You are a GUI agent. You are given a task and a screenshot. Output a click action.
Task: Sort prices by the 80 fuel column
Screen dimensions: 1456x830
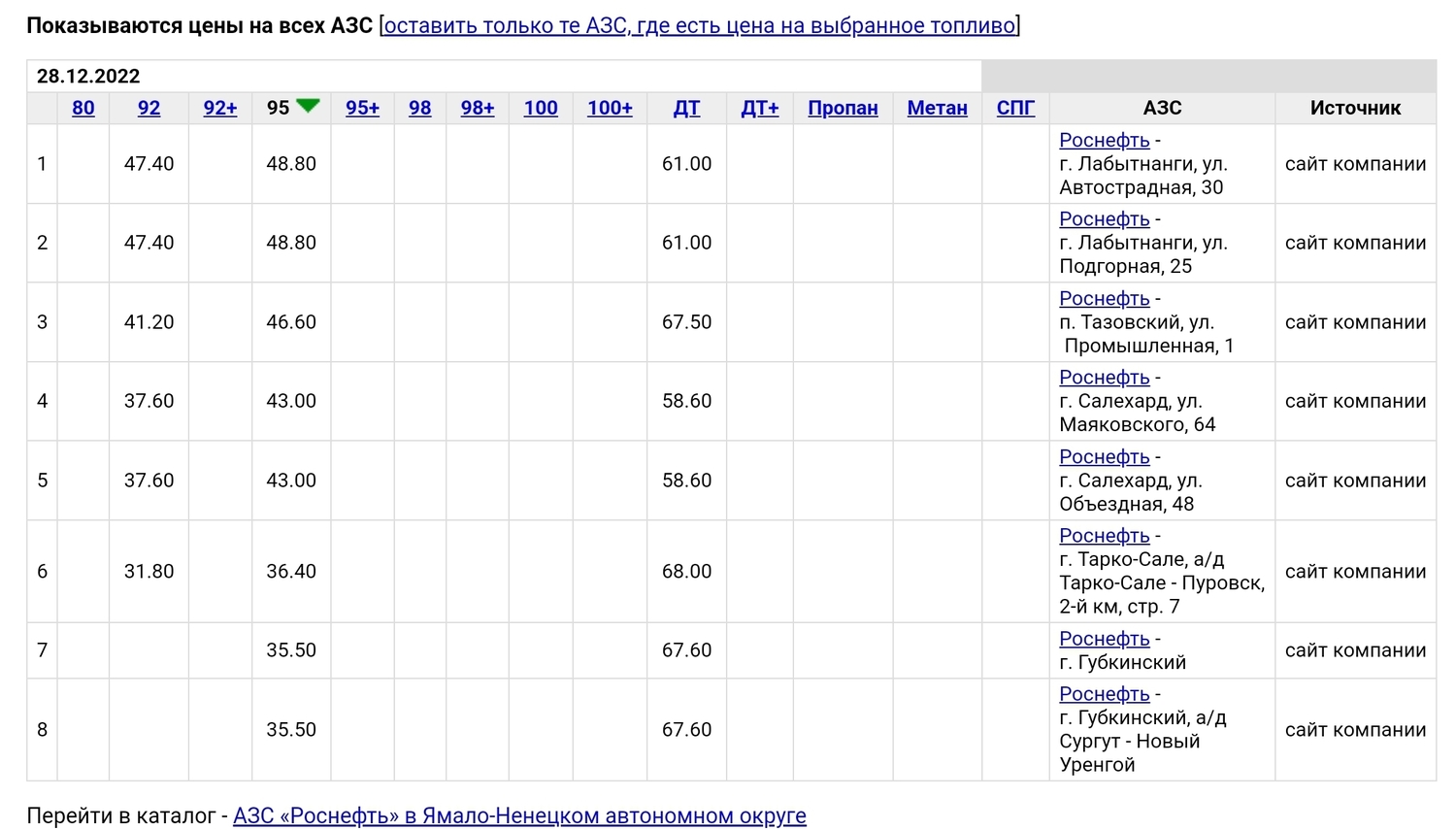[83, 108]
